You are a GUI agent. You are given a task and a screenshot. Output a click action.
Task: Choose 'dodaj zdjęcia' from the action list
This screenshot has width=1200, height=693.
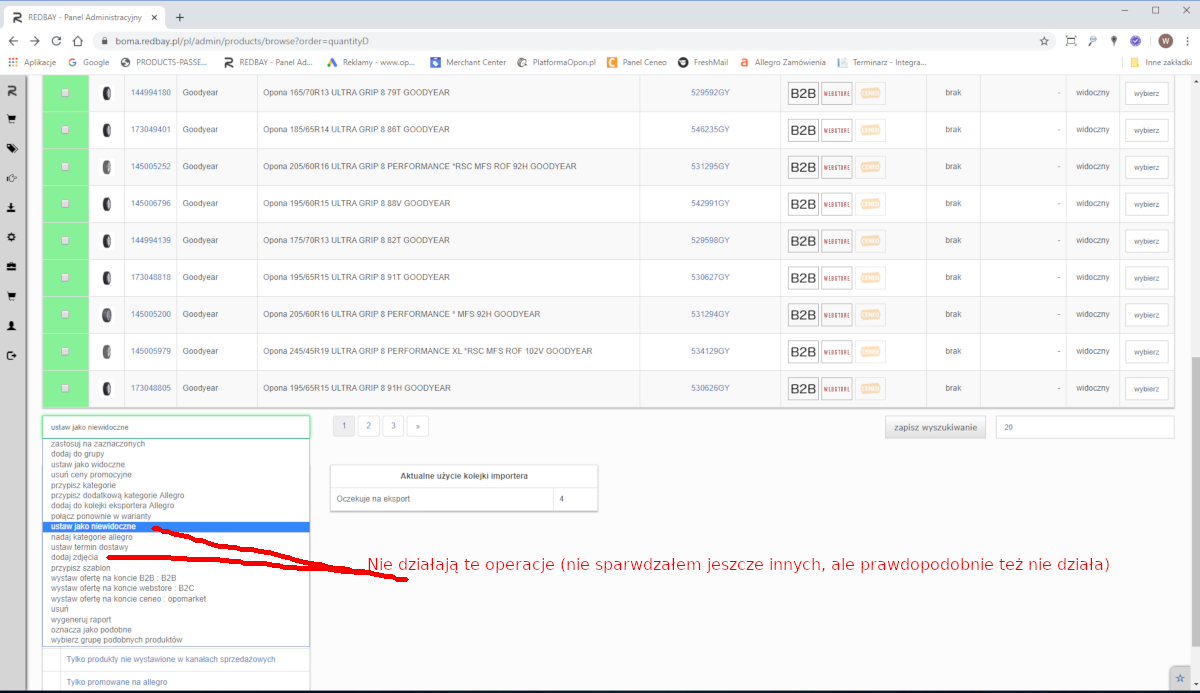click(75, 557)
